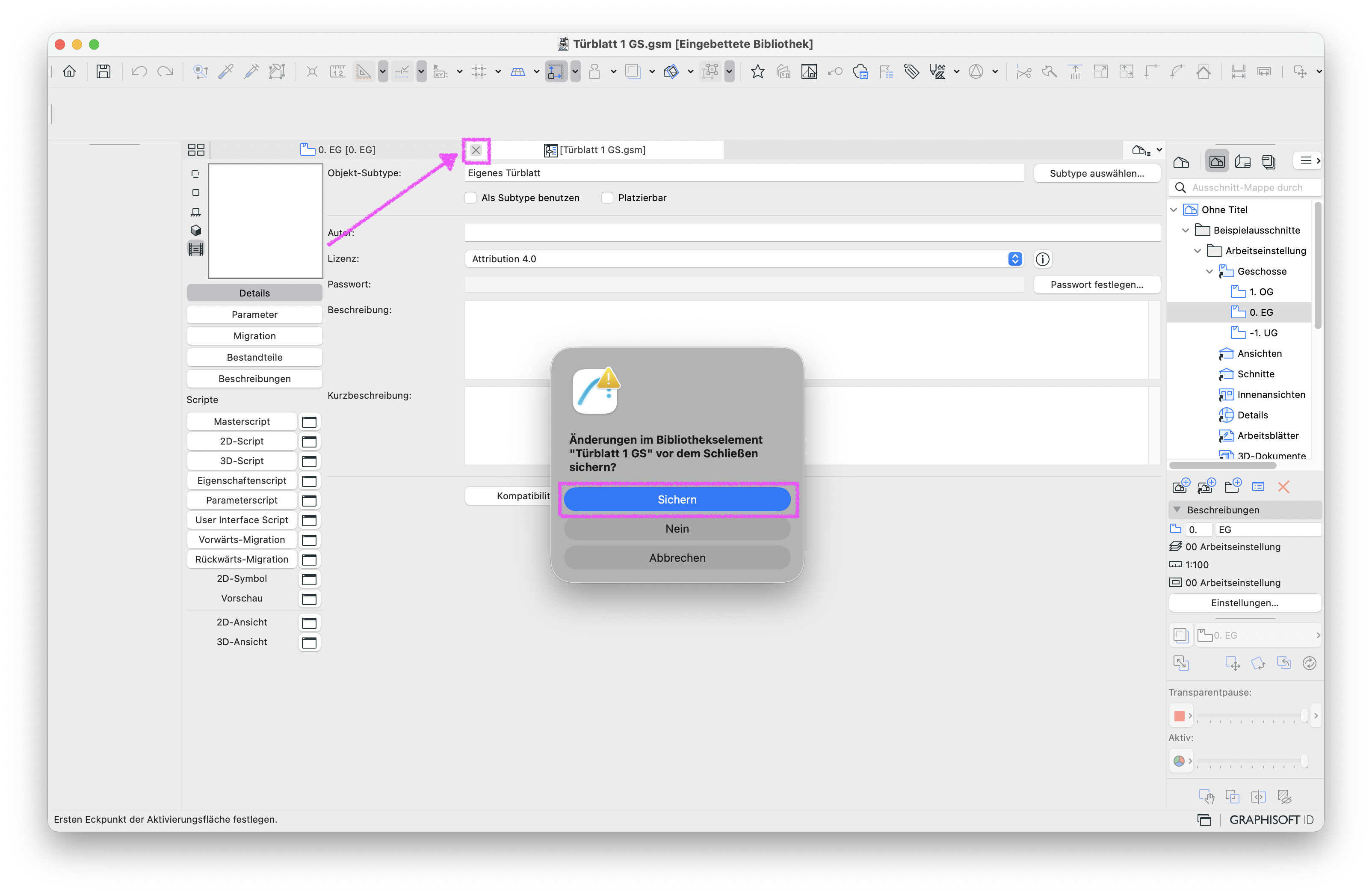The image size is (1372, 895).
Task: Click the Autor input field
Action: coord(812,233)
